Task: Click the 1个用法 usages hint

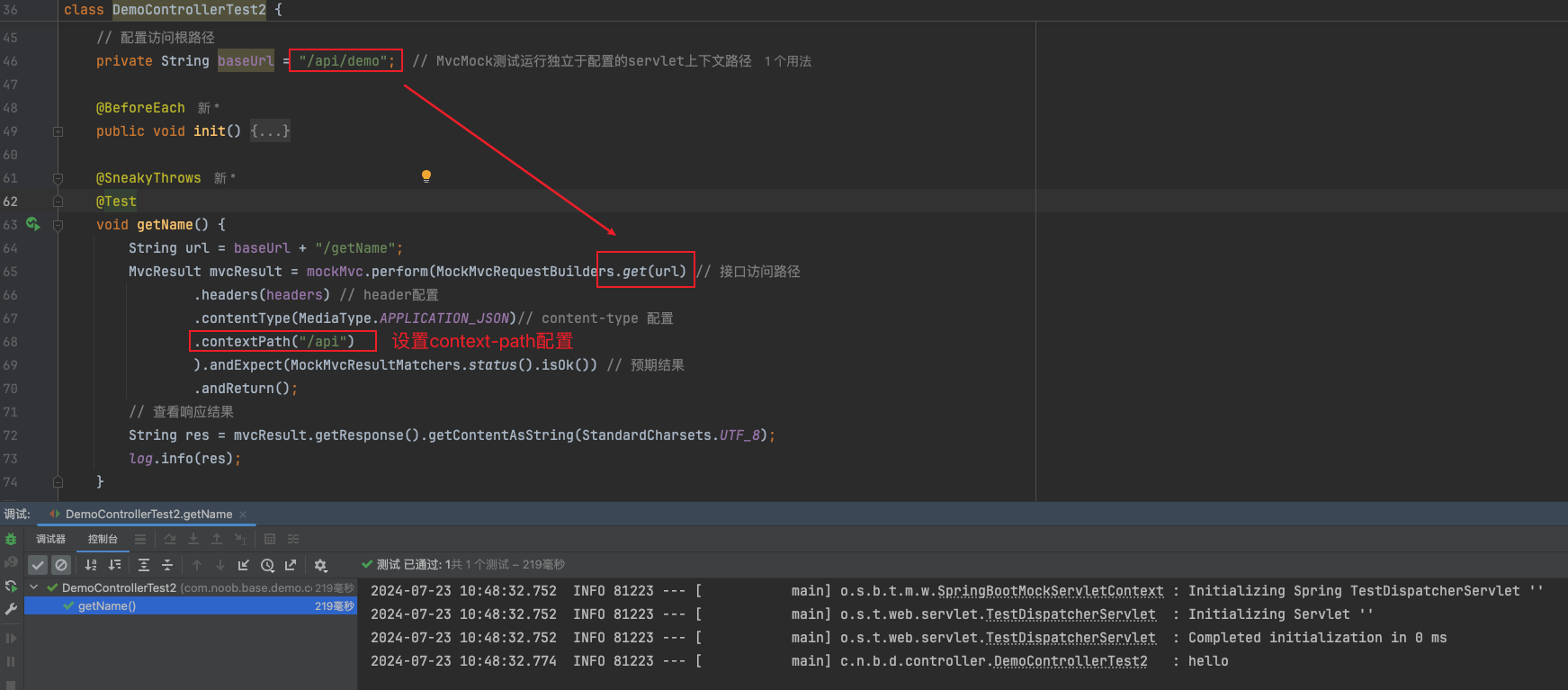Action: 788,61
